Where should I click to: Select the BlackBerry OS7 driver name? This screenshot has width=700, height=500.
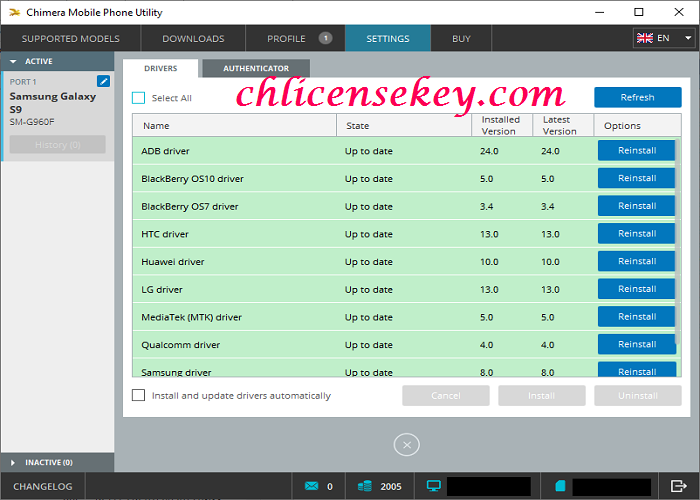click(x=190, y=206)
